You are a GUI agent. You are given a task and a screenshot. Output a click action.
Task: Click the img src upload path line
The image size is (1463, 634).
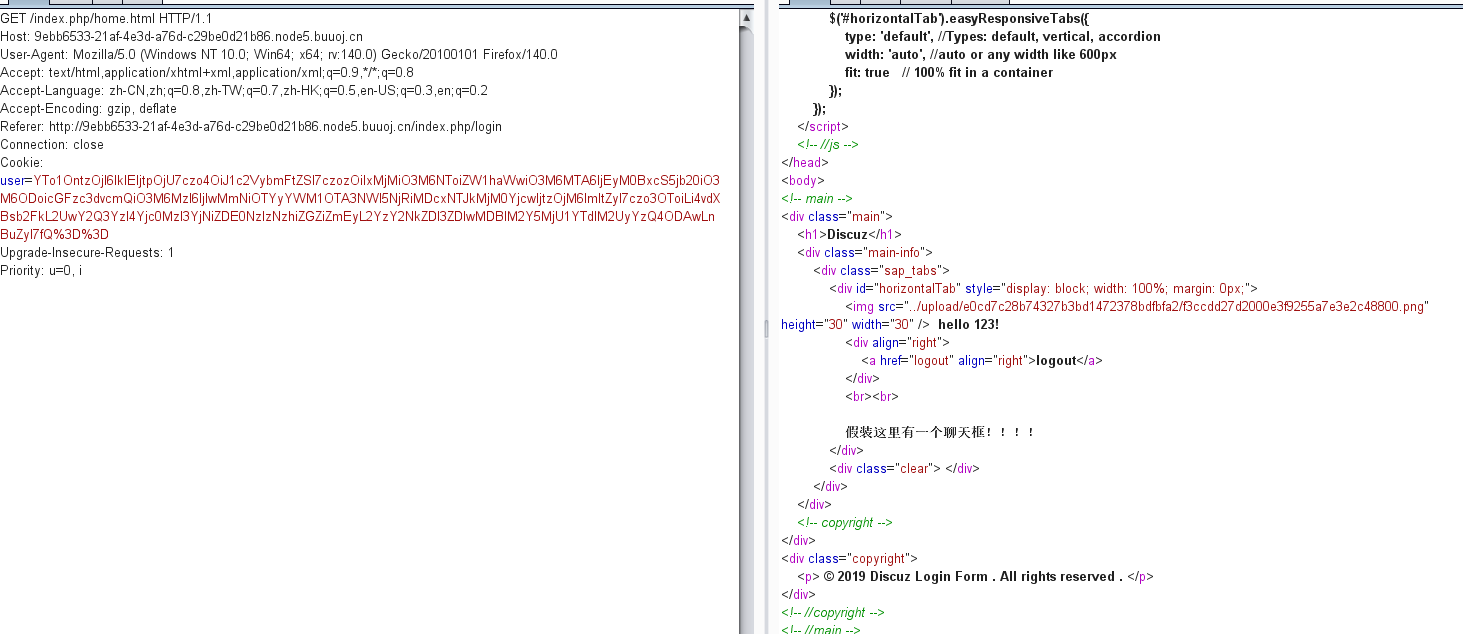pyautogui.click(x=1137, y=307)
